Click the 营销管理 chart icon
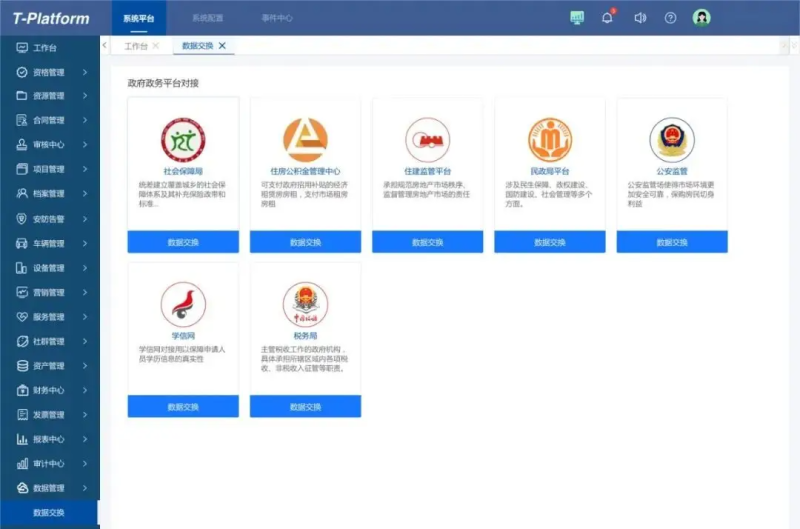This screenshot has width=800, height=529. (22, 293)
